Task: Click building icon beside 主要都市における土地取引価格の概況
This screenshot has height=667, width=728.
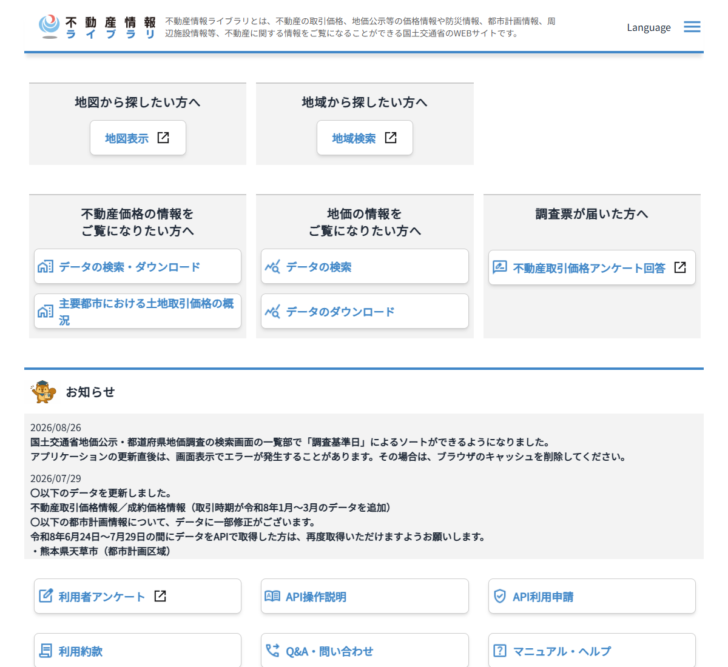Action: (46, 311)
